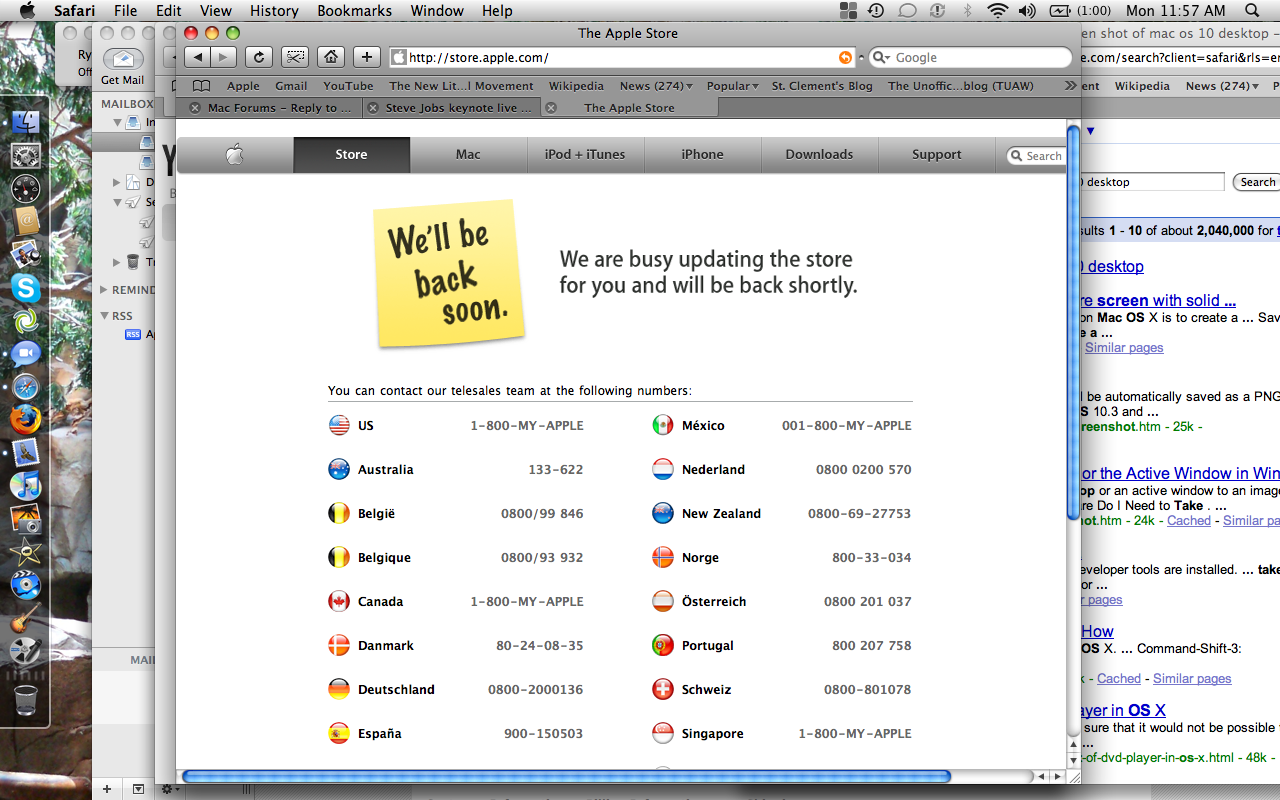Screen dimensions: 1280x800
Task: Go back with Safari's back arrow
Action: coord(199,57)
